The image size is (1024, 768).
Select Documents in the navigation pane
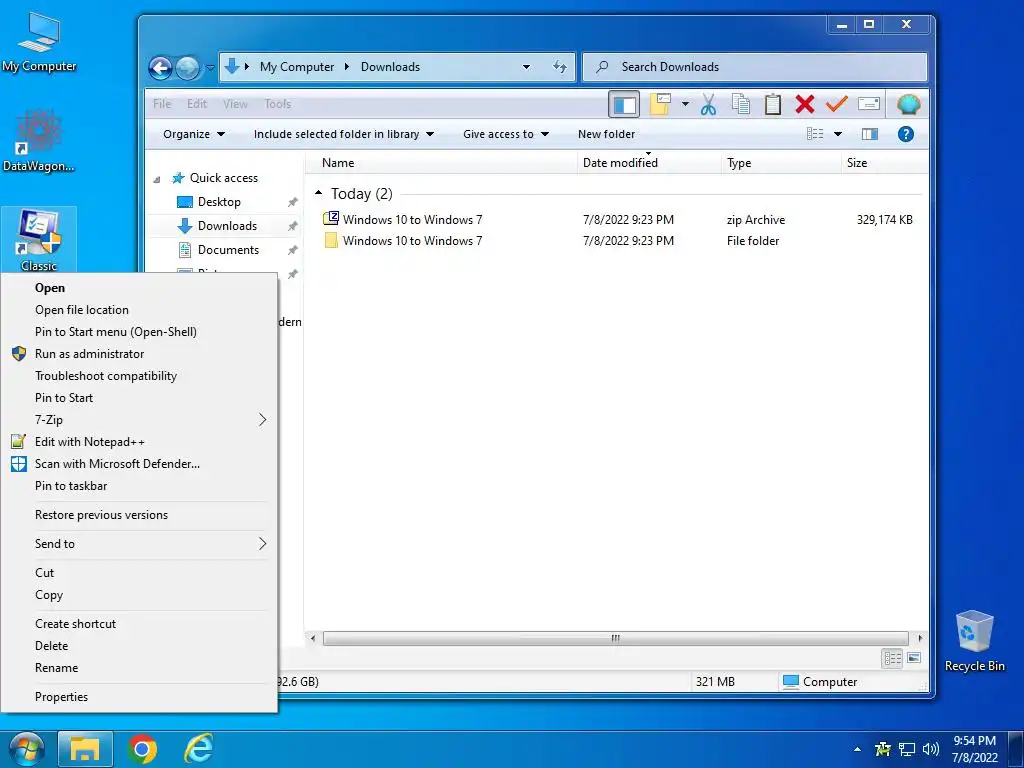(x=228, y=249)
